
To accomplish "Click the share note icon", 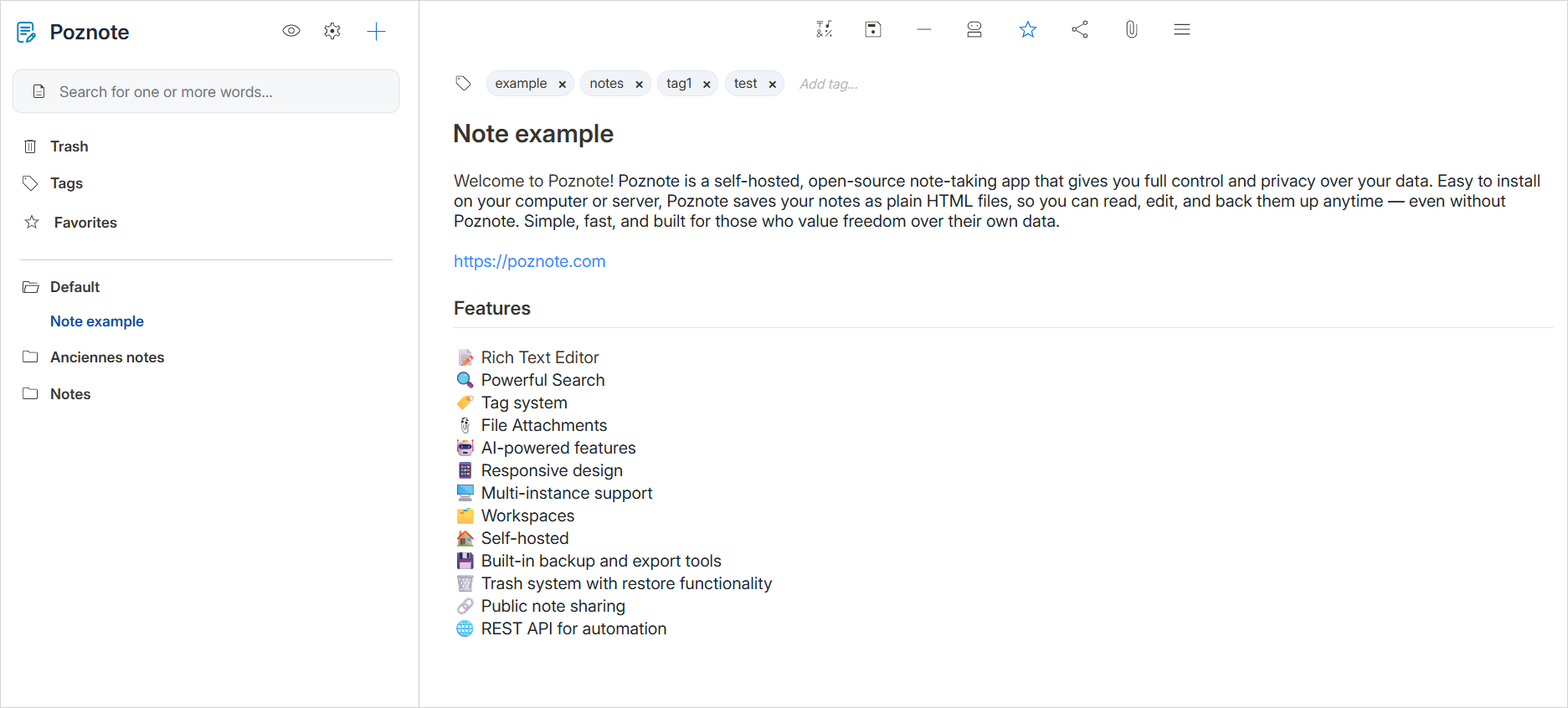I will point(1079,30).
